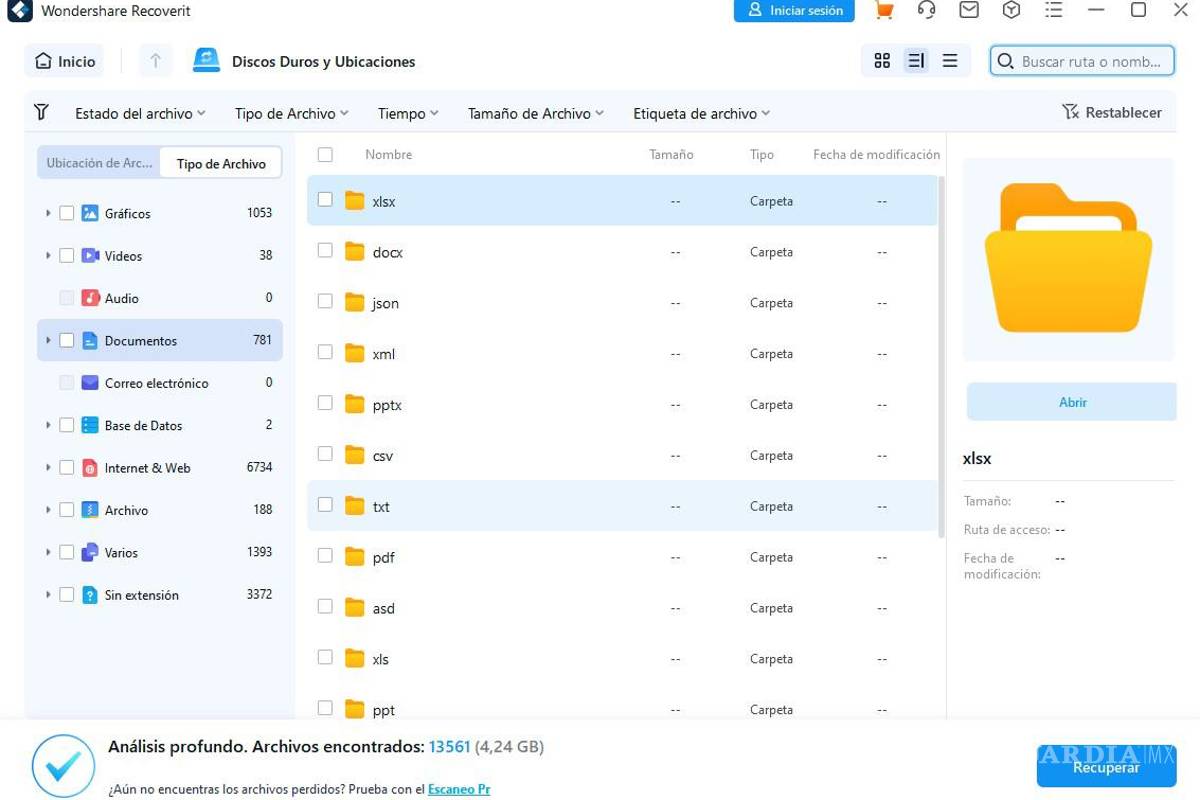The image size is (1200, 800).
Task: Check the xlsx folder checkbox
Action: (x=325, y=199)
